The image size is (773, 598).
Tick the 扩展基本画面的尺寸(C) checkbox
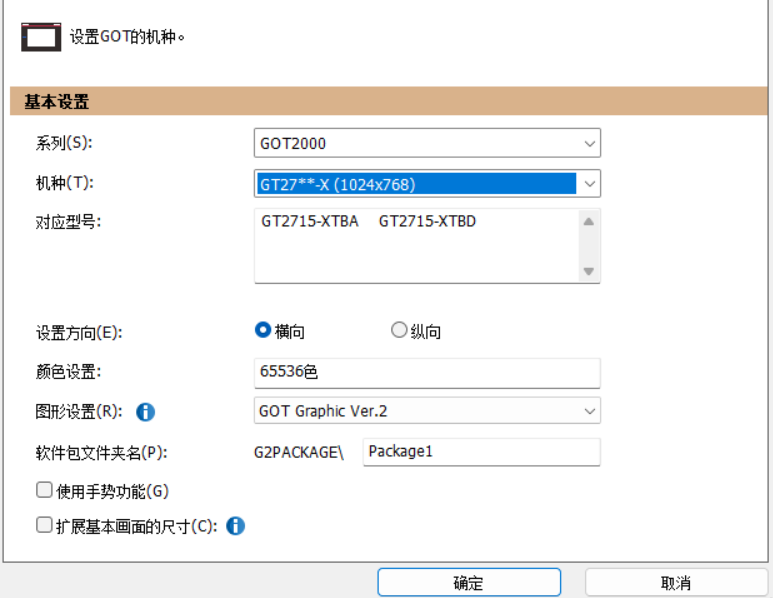[44, 525]
